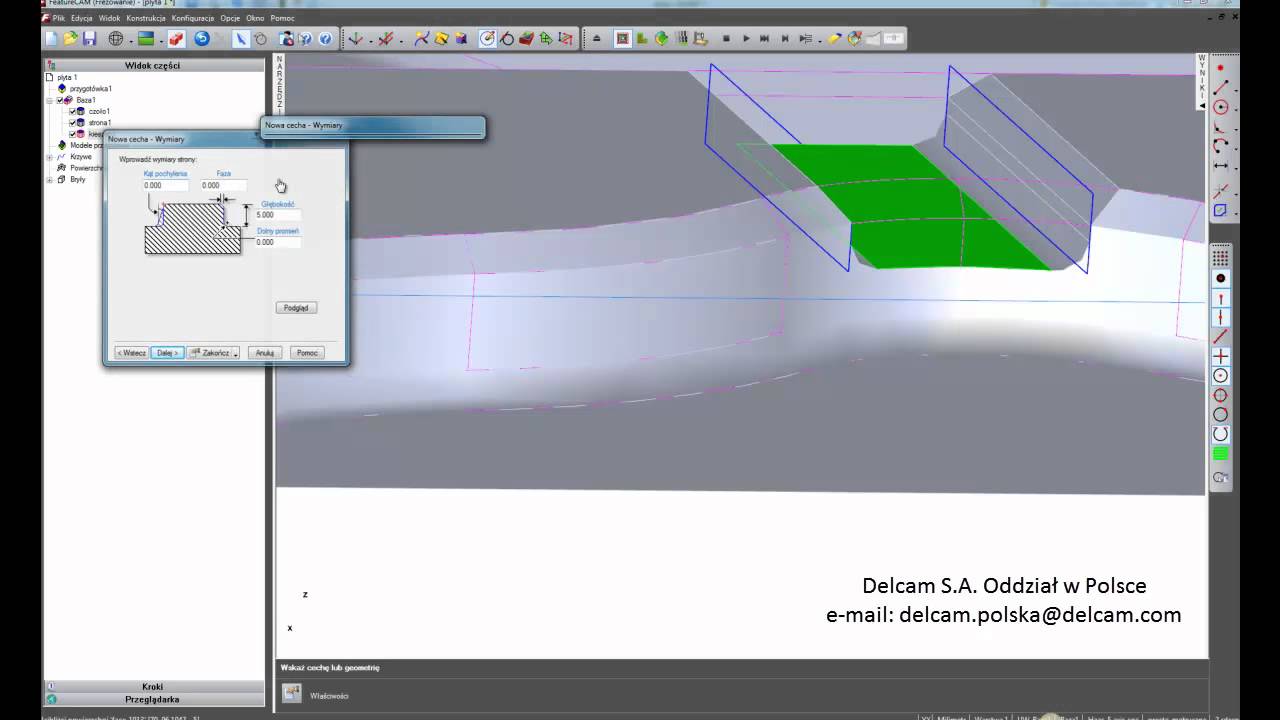The image size is (1280, 720).
Task: Toggle the czoło1 feature checkbox
Action: tap(72, 112)
